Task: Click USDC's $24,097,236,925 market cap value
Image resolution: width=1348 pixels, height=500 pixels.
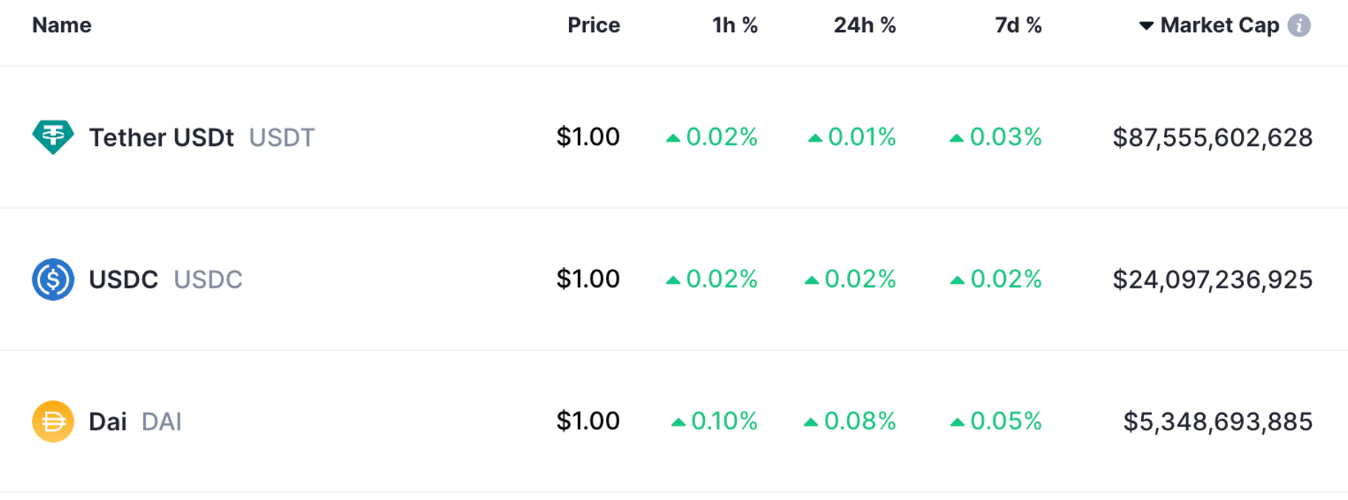Action: pos(1212,280)
